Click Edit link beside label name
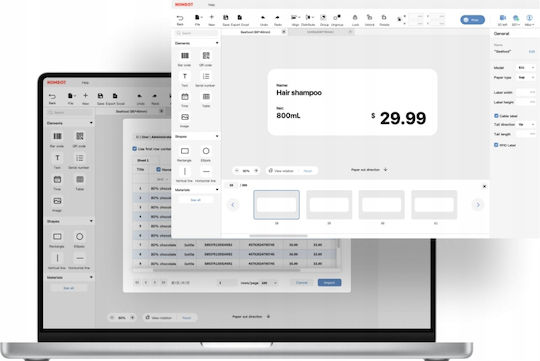This screenshot has width=540, height=361. pos(532,52)
